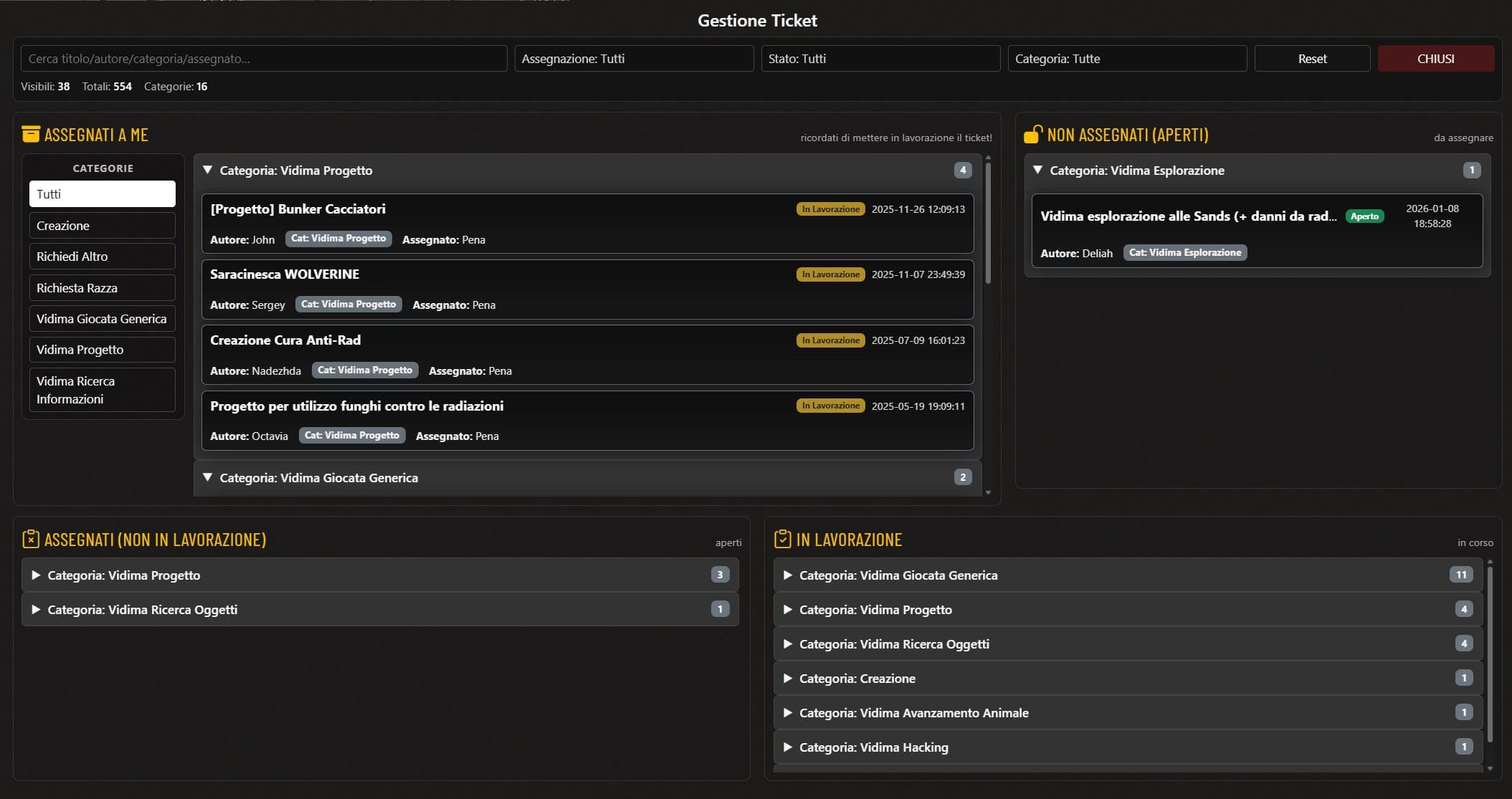Focus the ticket search field
Viewport: 1512px width, 799px height.
(264, 59)
